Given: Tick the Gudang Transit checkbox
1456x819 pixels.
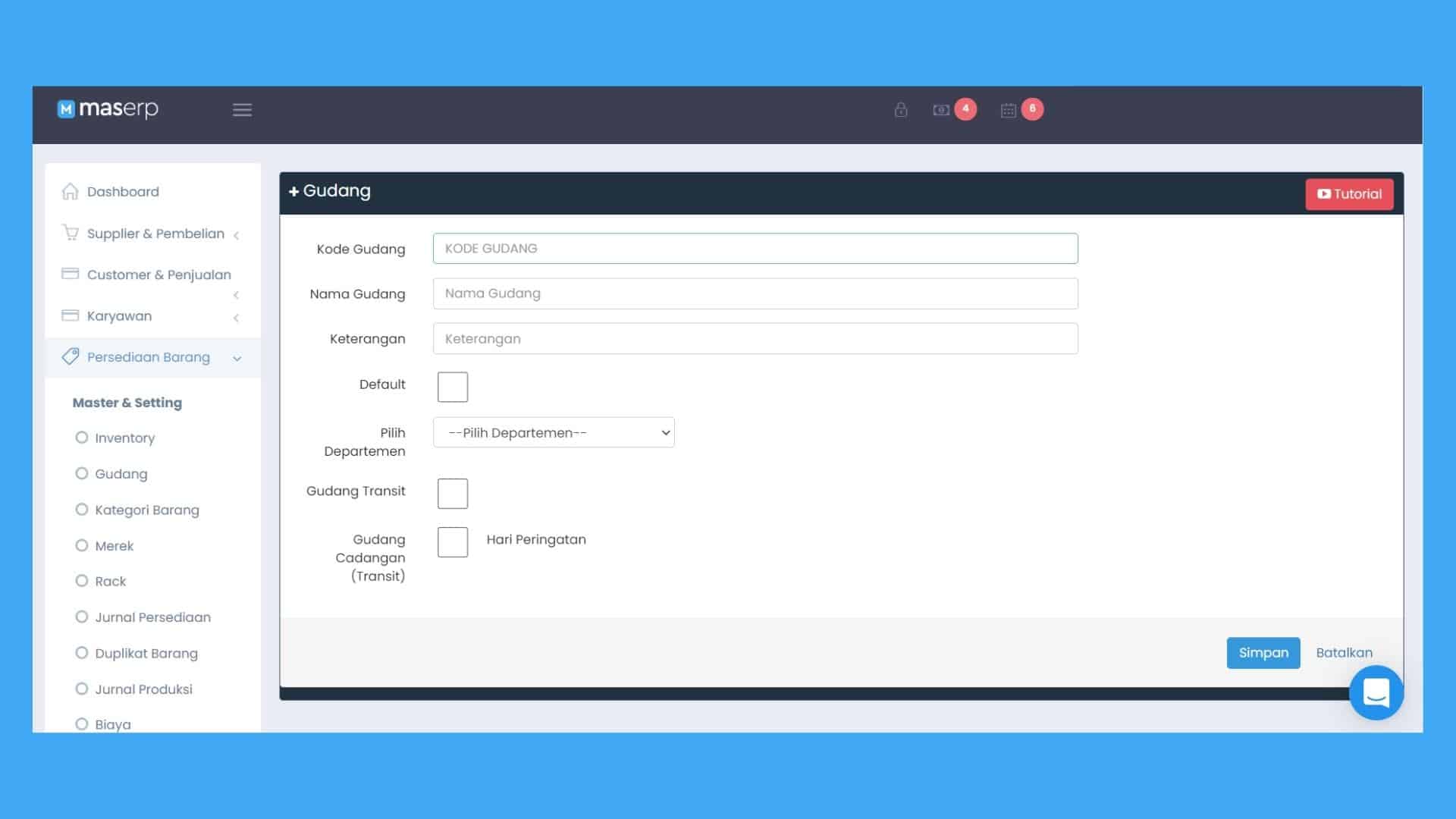Looking at the screenshot, I should pos(453,494).
